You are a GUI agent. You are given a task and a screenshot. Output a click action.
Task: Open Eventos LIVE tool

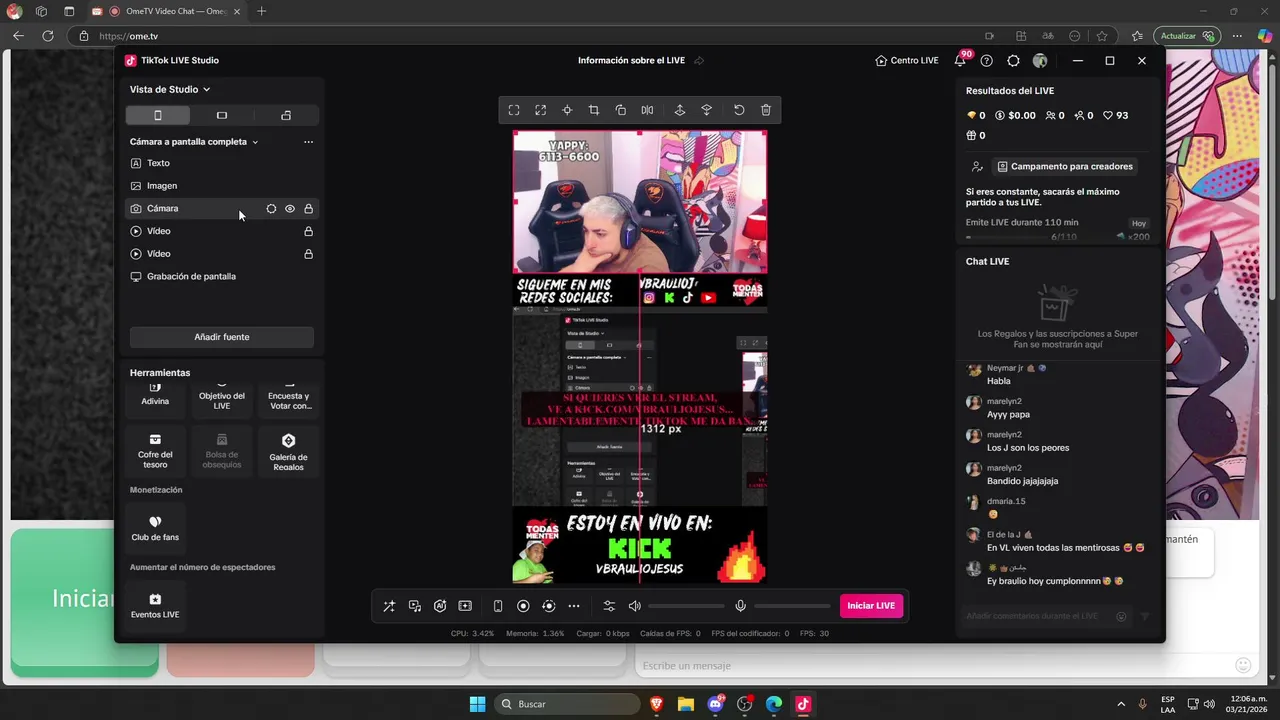coord(155,605)
